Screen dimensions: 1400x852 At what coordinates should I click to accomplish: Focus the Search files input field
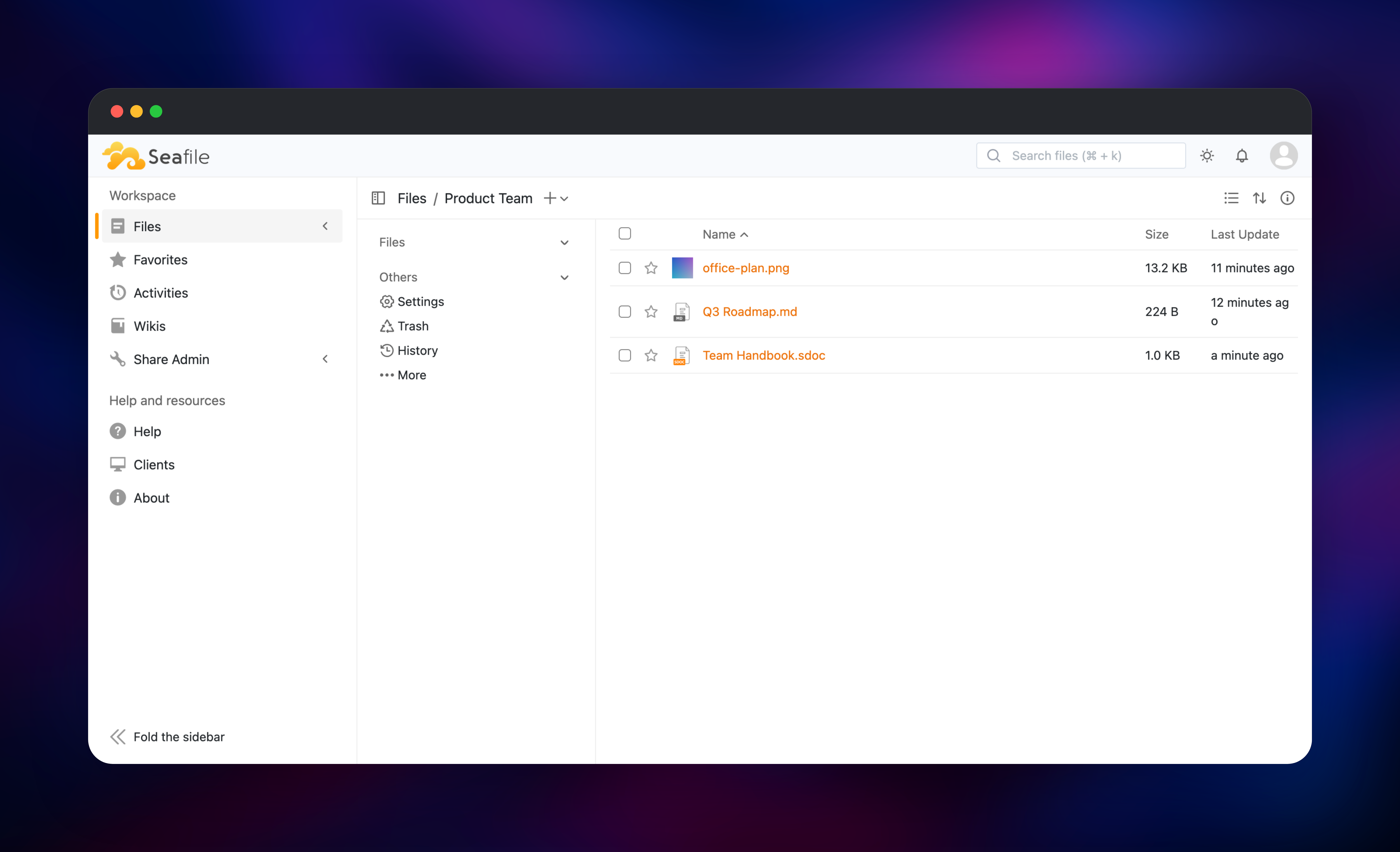coord(1081,156)
